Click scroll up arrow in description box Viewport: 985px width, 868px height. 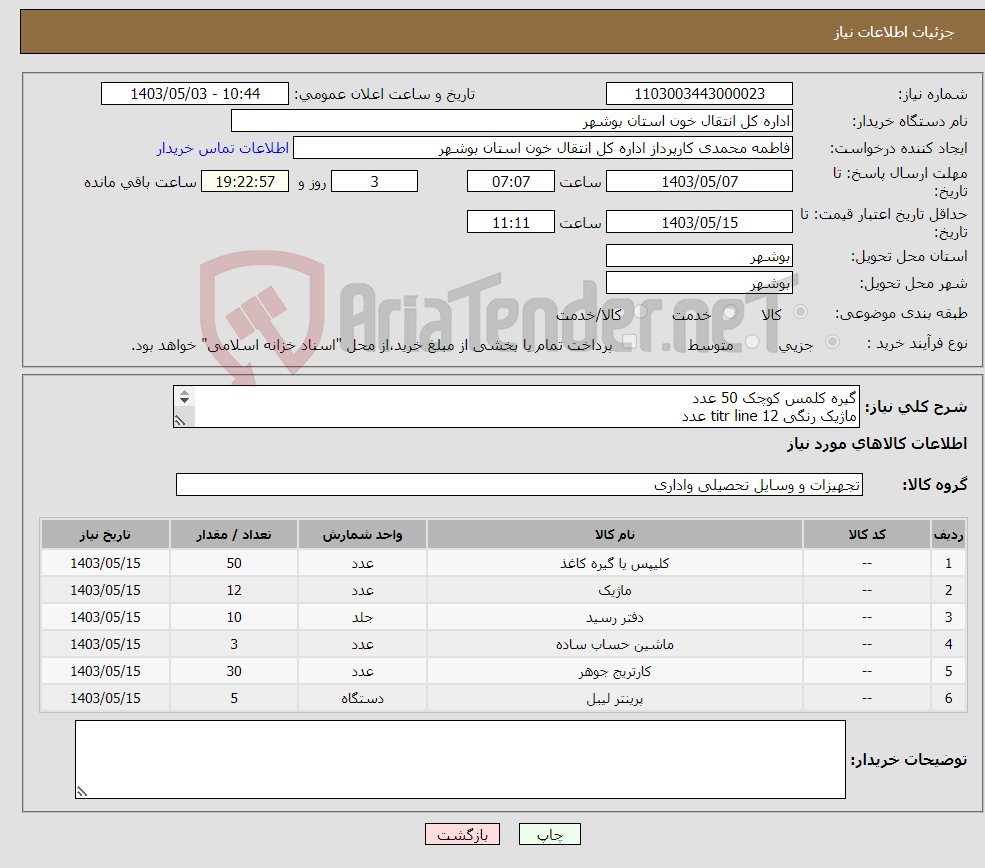pyautogui.click(x=184, y=393)
